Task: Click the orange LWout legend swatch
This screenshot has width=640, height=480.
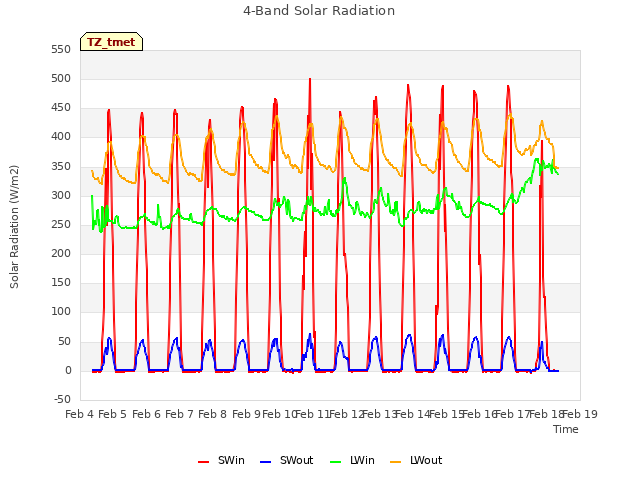Action: pyautogui.click(x=396, y=462)
